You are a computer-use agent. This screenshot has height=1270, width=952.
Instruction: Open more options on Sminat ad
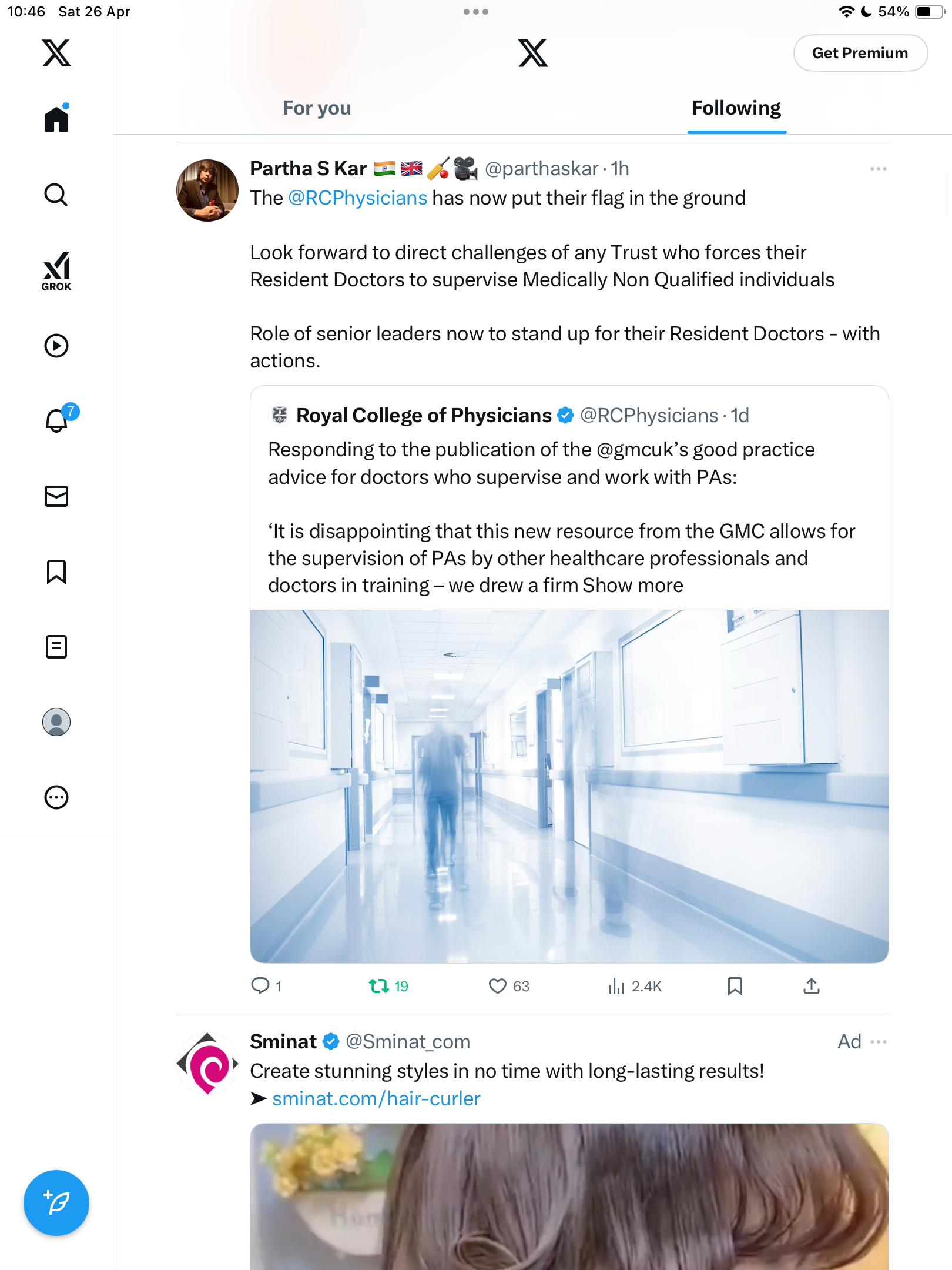point(879,1042)
